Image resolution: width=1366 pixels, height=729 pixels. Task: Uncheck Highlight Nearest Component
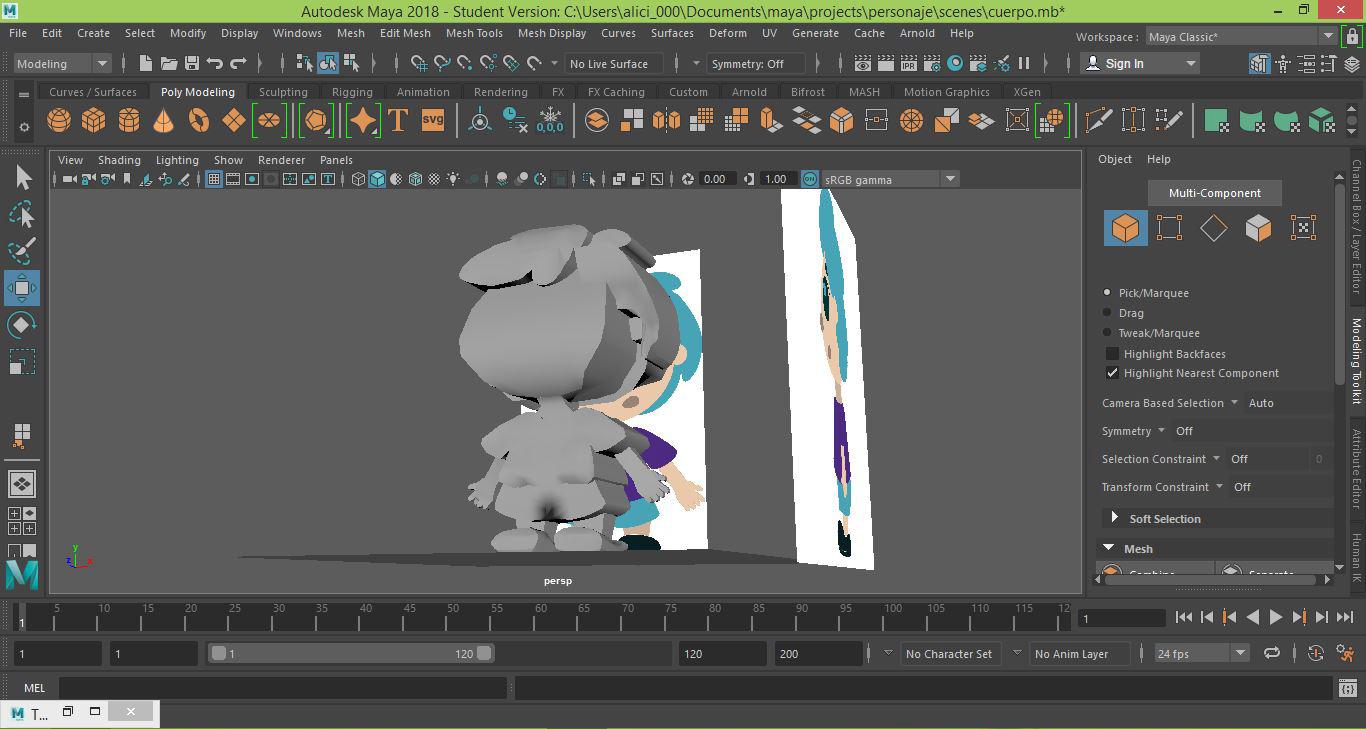coord(1112,373)
